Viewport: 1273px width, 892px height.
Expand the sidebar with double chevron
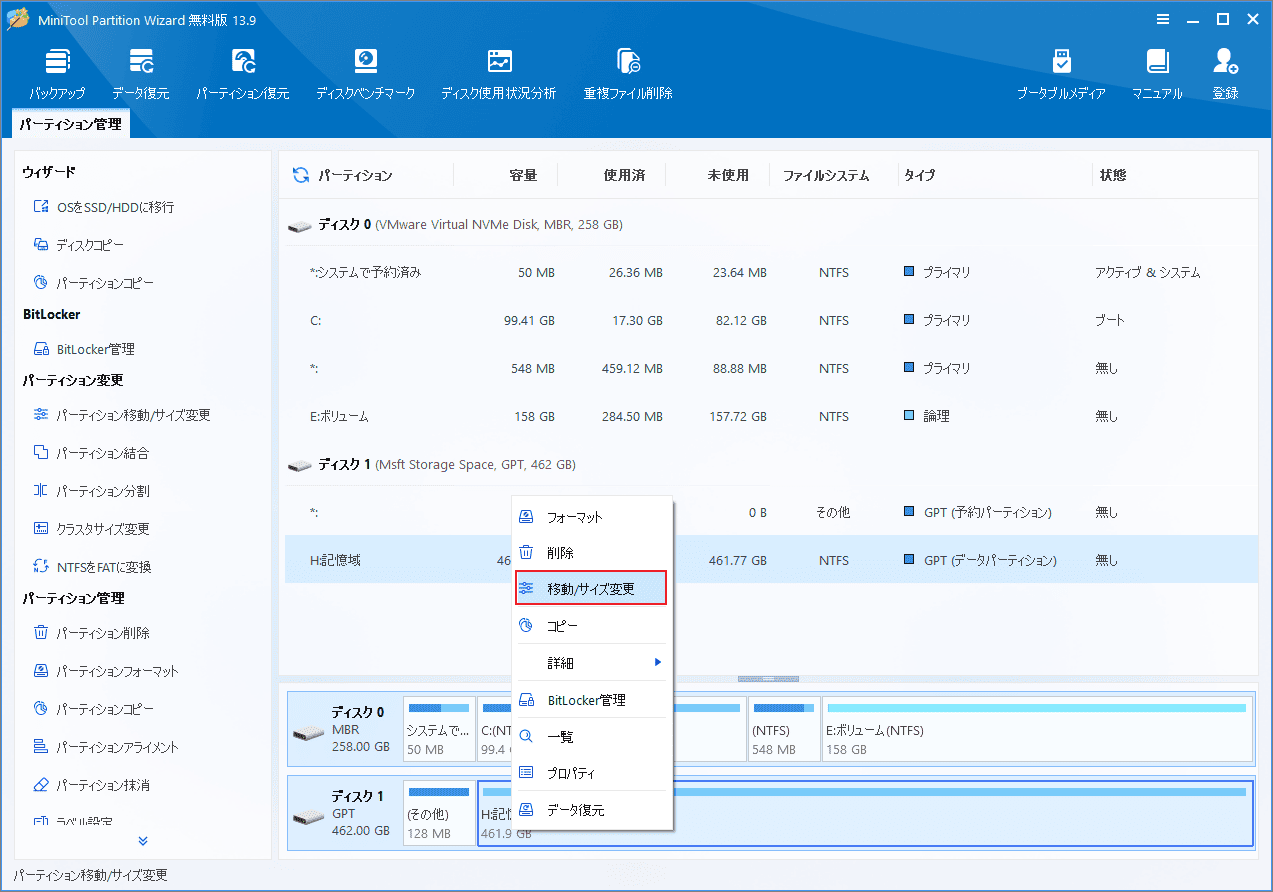[143, 841]
